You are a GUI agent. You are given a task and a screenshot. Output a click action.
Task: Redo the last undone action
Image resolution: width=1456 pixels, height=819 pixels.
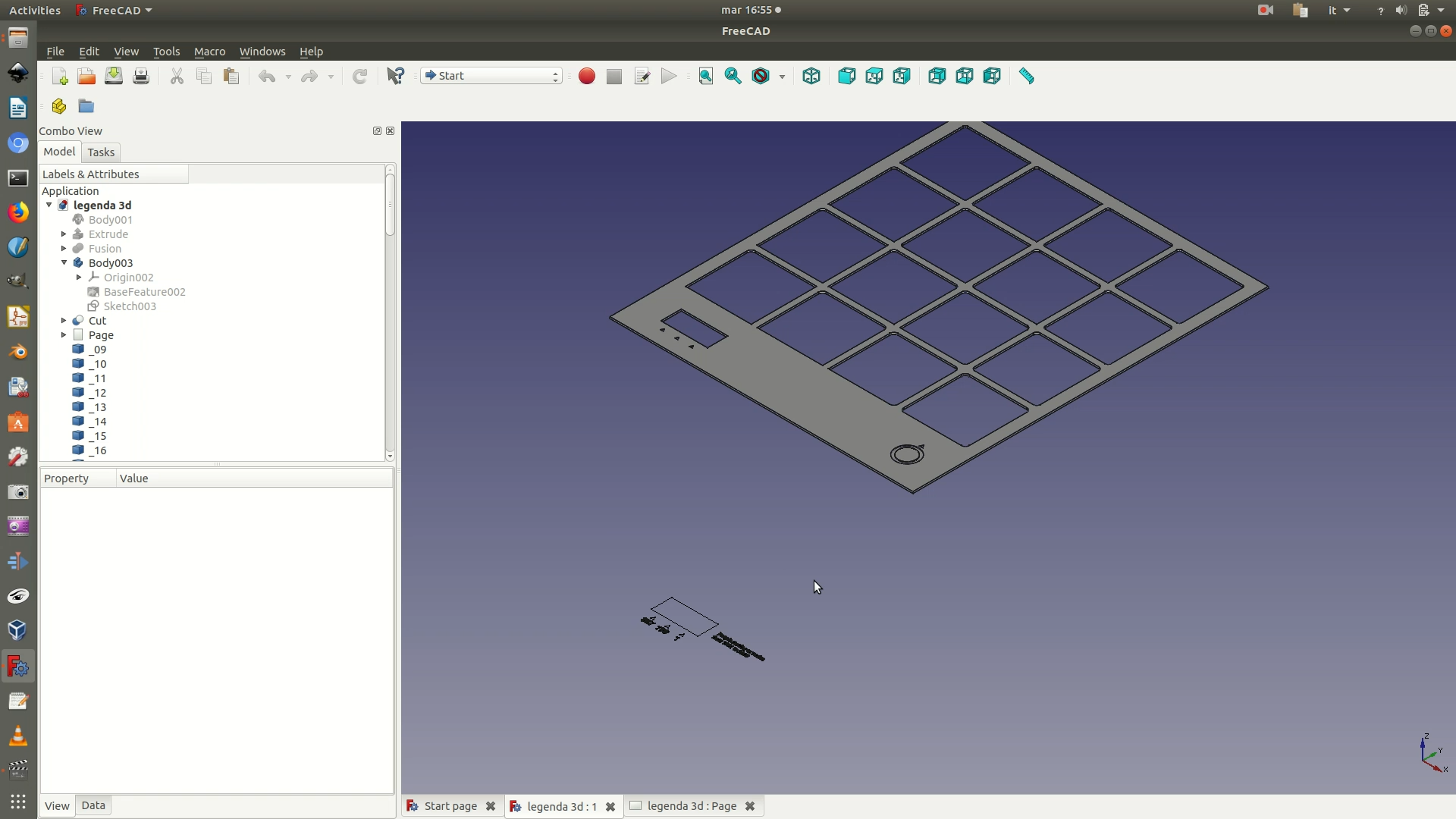coord(309,76)
